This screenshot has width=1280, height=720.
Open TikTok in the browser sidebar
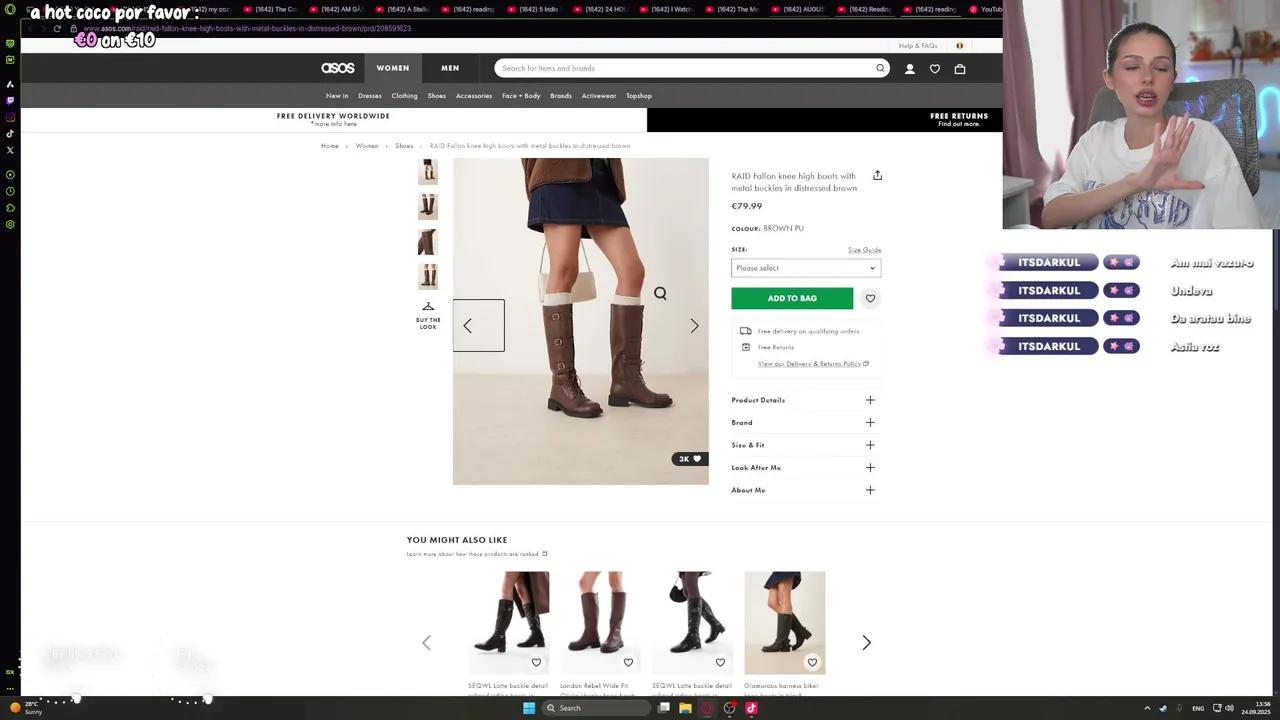pos(10,134)
